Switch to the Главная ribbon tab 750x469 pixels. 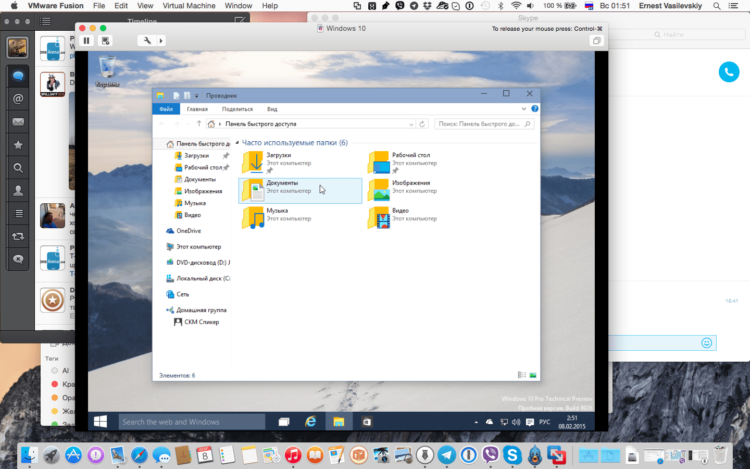coord(197,109)
